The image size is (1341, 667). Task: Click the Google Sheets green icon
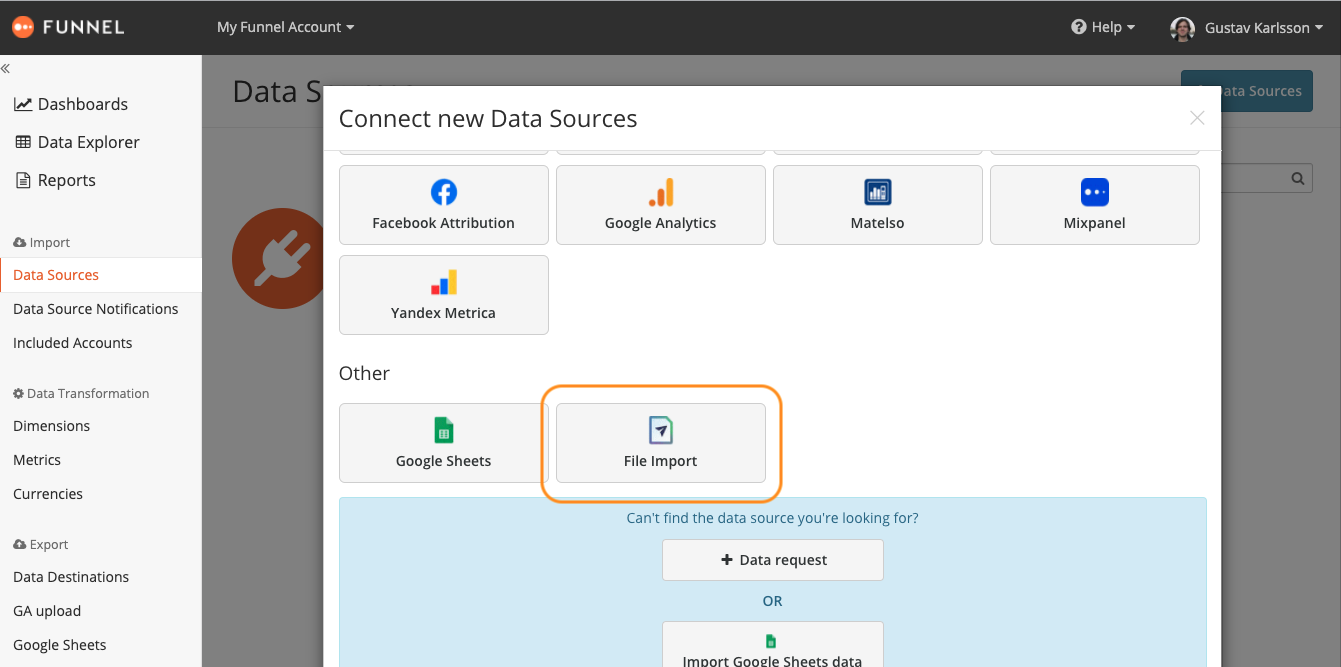tap(444, 430)
